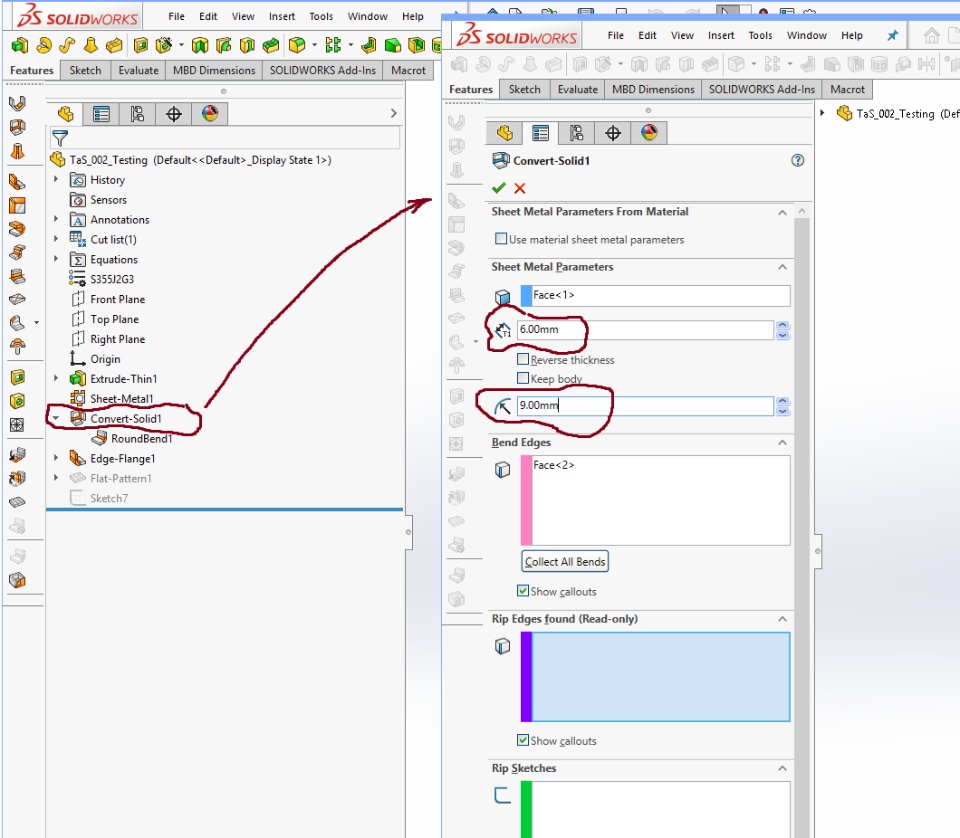Viewport: 960px width, 838px height.
Task: Cancel Convert-Solid1 with the red X
Action: pos(520,188)
